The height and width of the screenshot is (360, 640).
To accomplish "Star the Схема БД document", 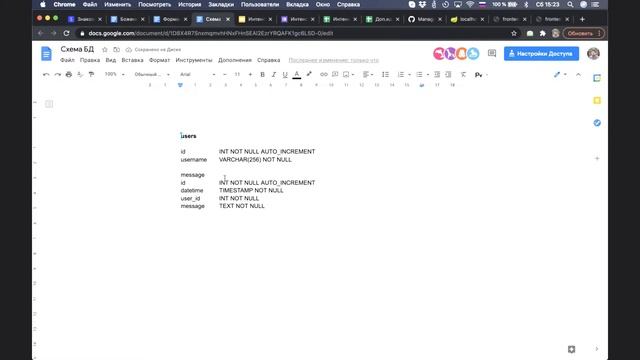I will 105,49.
